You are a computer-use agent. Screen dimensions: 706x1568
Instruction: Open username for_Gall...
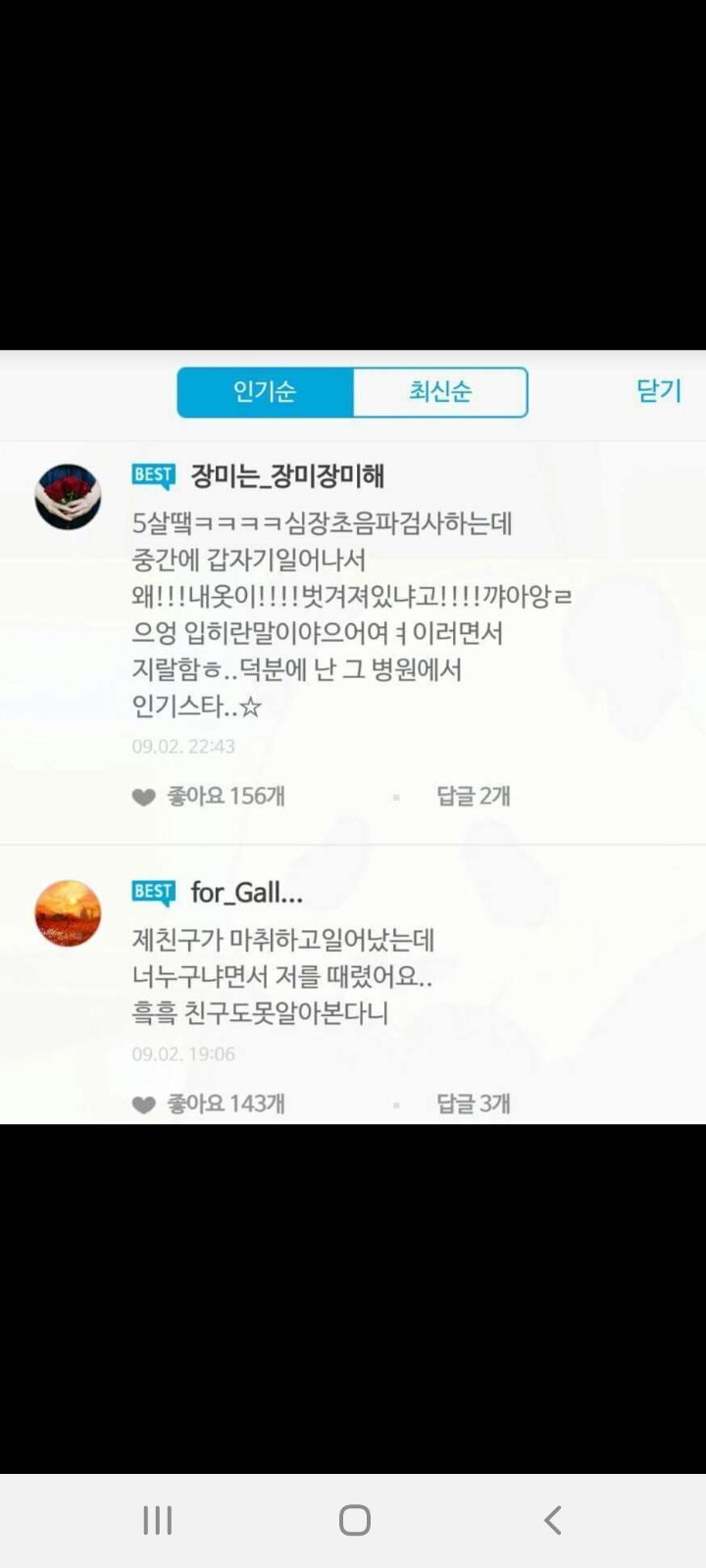[x=247, y=893]
